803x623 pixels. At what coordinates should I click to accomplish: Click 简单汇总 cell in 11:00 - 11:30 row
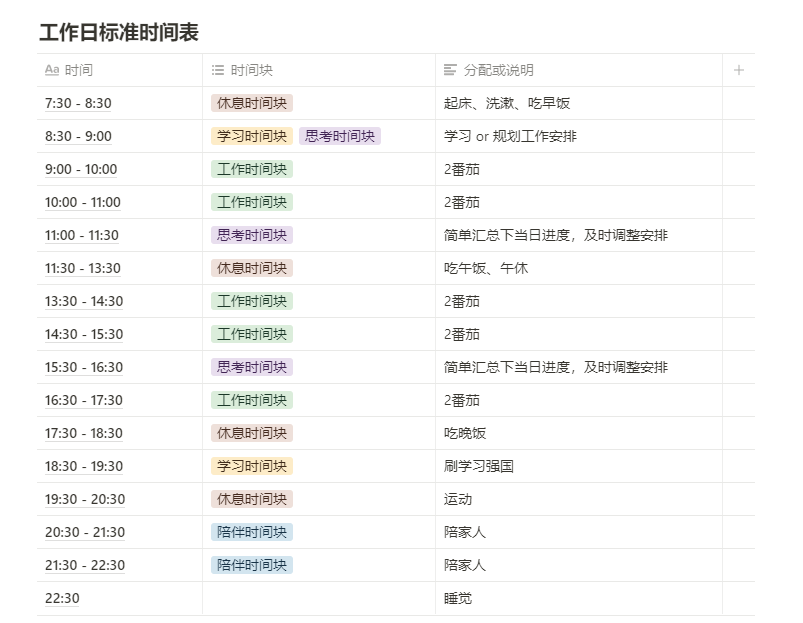pos(579,235)
